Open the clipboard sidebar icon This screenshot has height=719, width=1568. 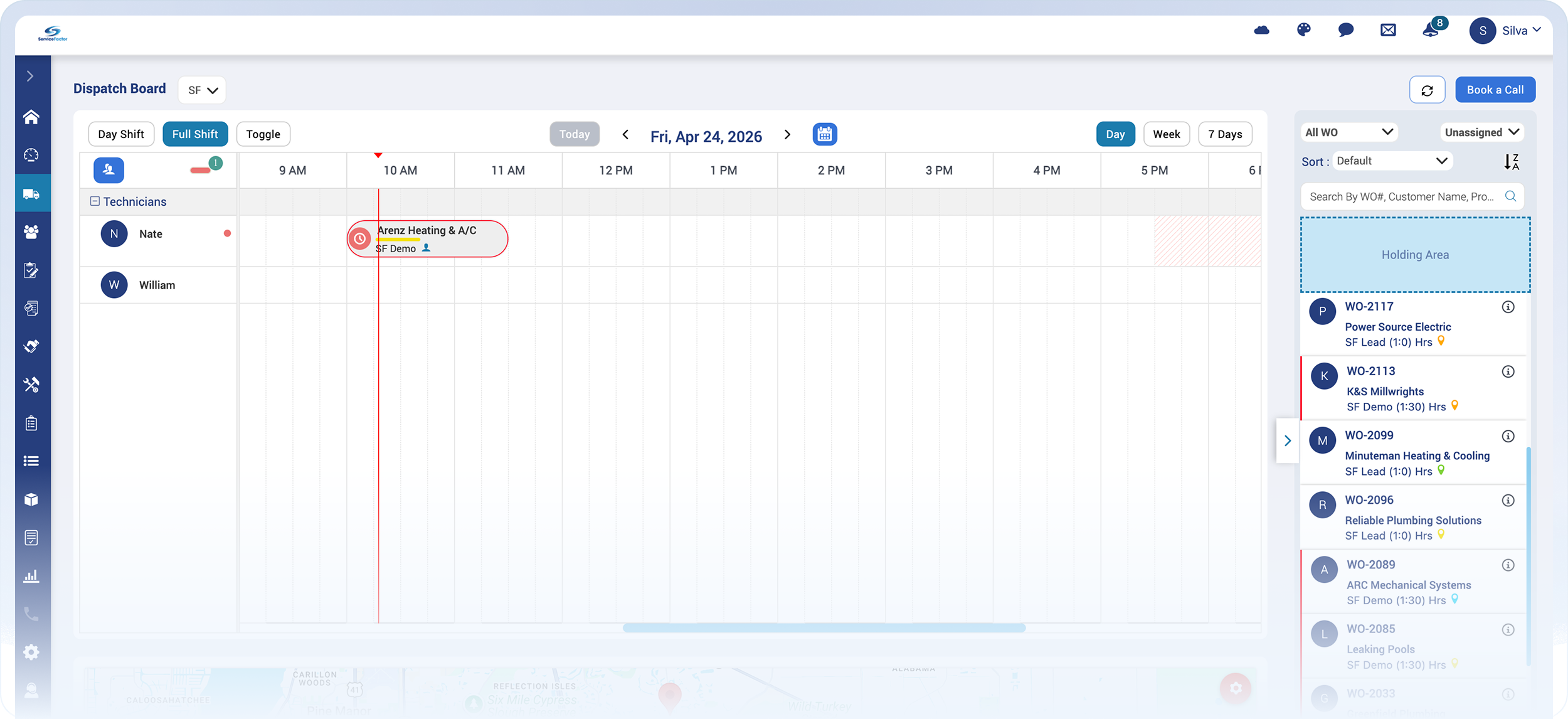(x=31, y=423)
